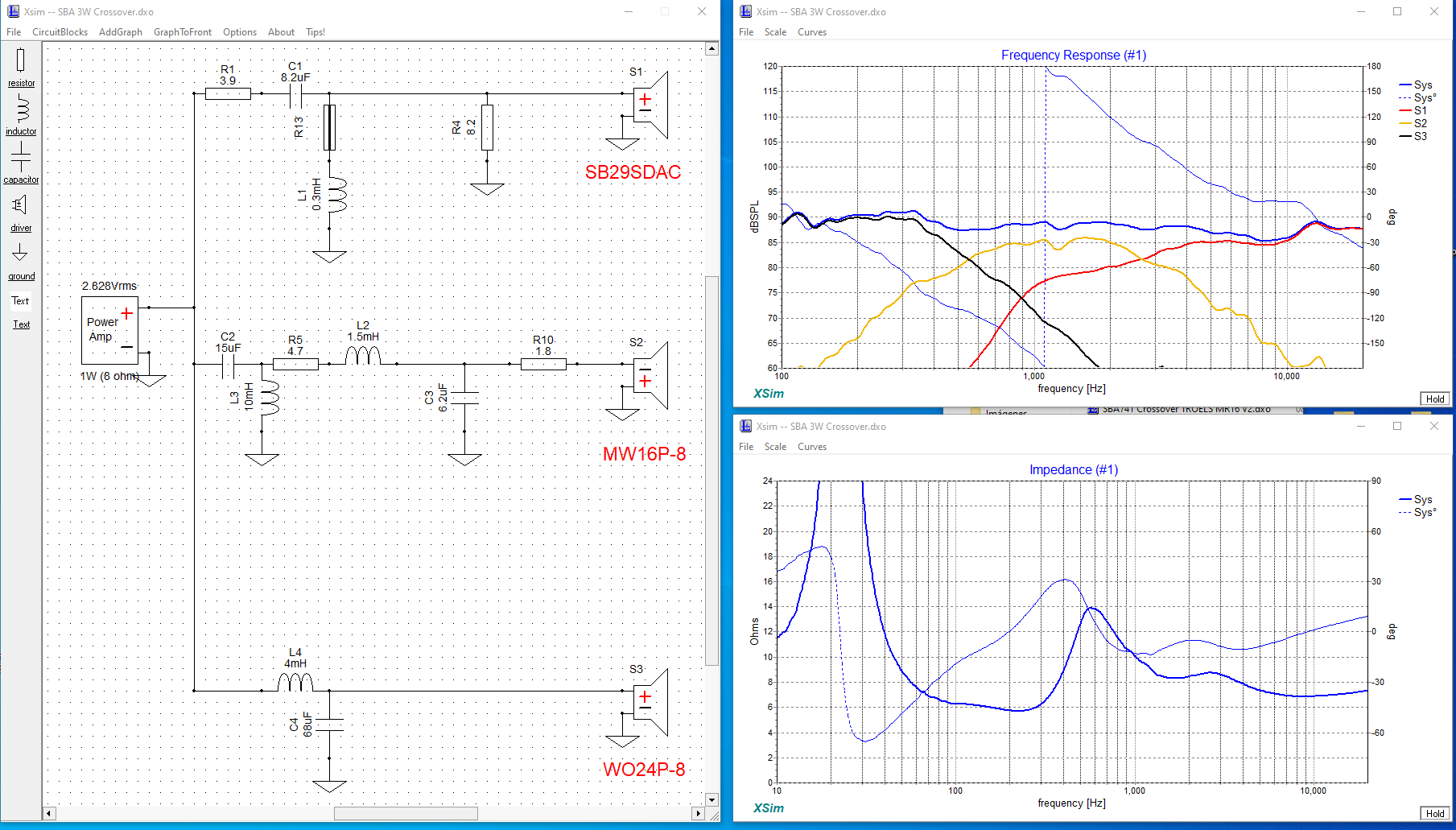
Task: Select resistor R1 3.9 in schematic
Action: pyautogui.click(x=228, y=93)
